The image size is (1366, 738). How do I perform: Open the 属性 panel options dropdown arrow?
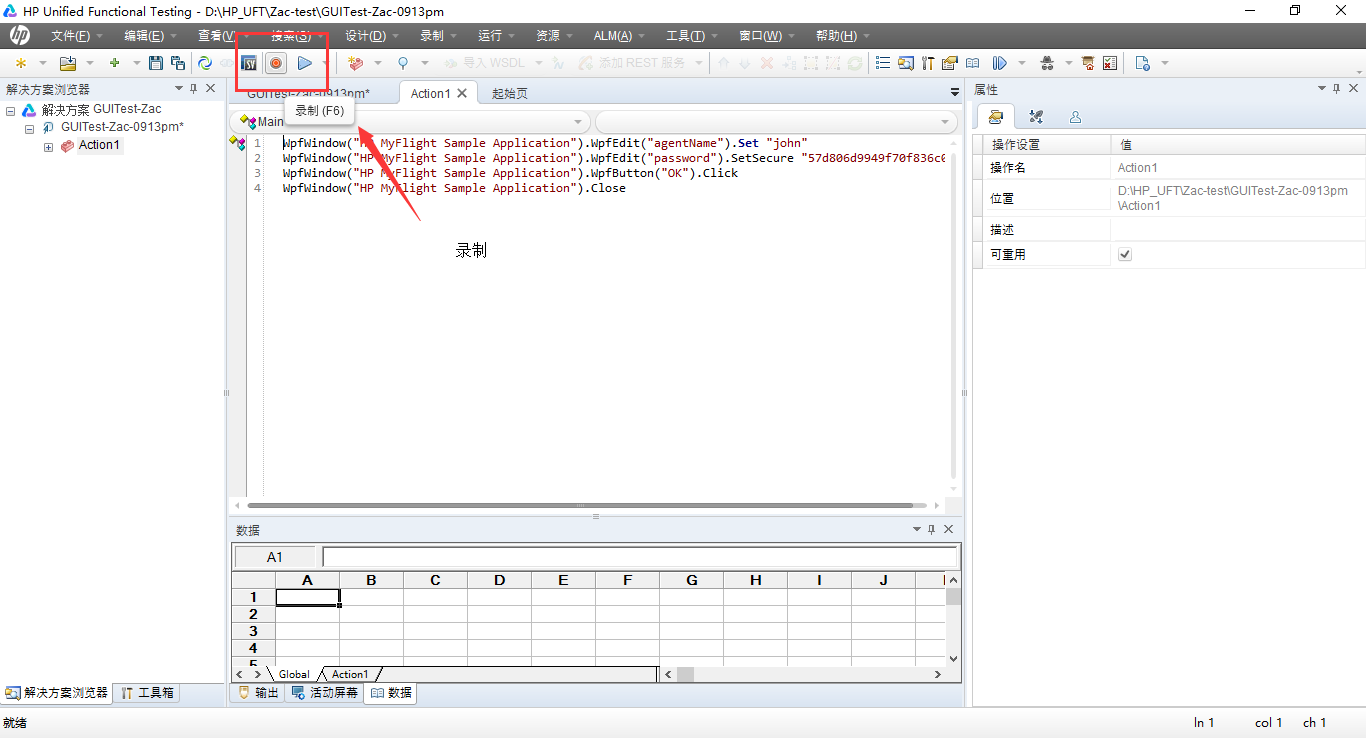click(x=1322, y=89)
